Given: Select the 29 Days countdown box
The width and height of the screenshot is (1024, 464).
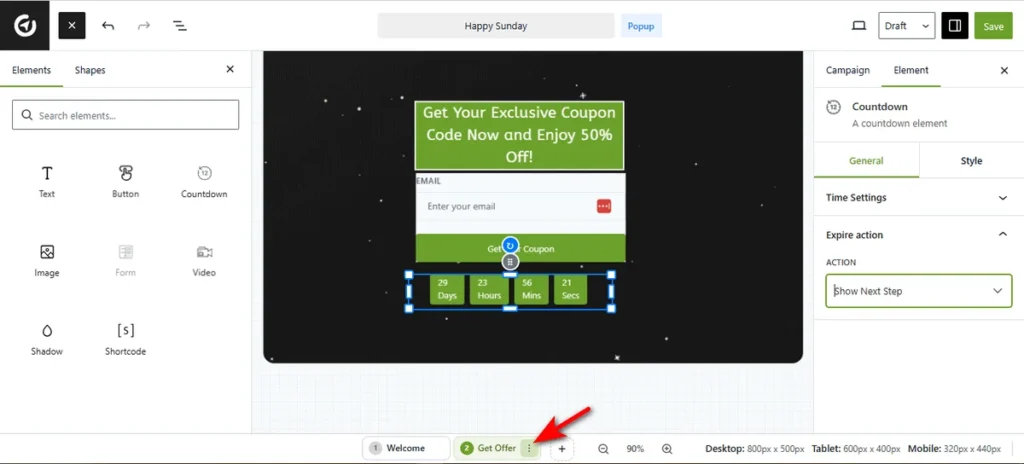Looking at the screenshot, I should click(x=447, y=290).
